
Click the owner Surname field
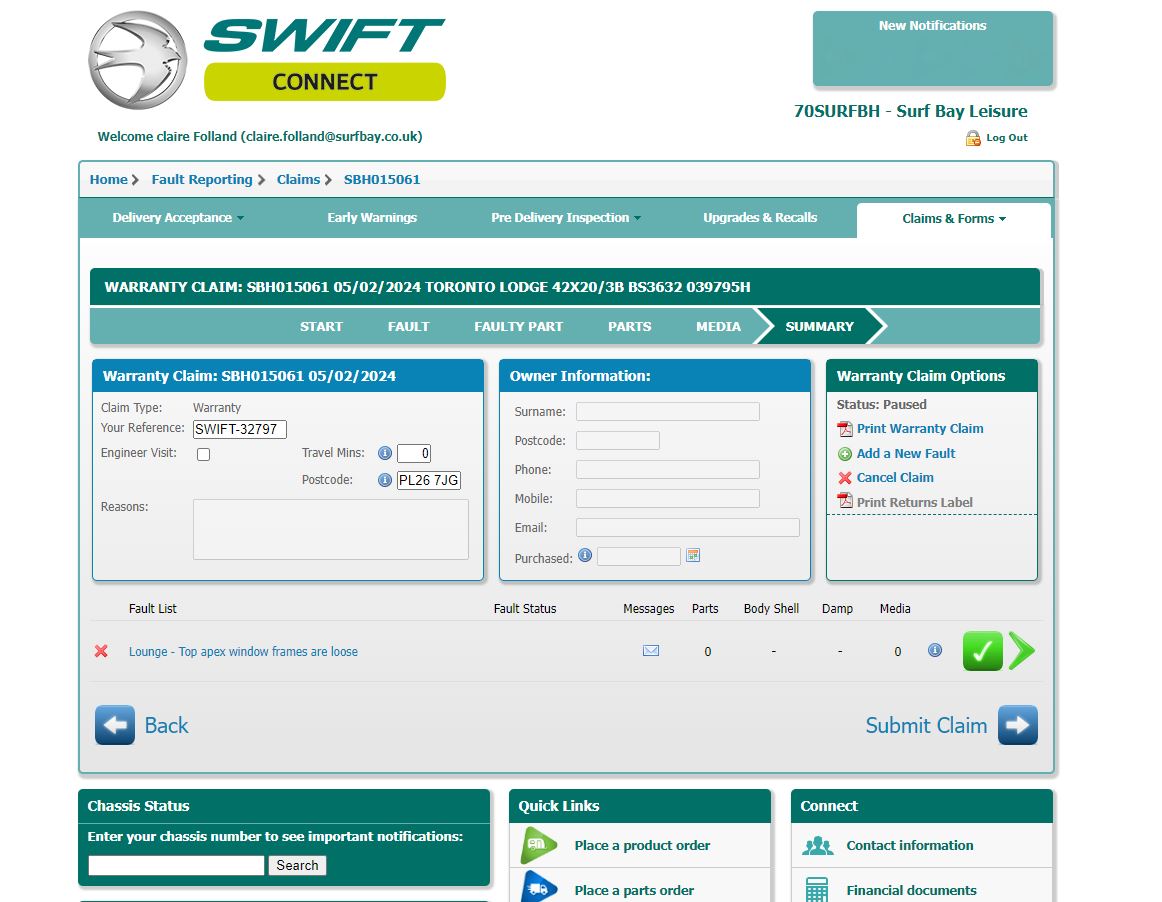[668, 411]
